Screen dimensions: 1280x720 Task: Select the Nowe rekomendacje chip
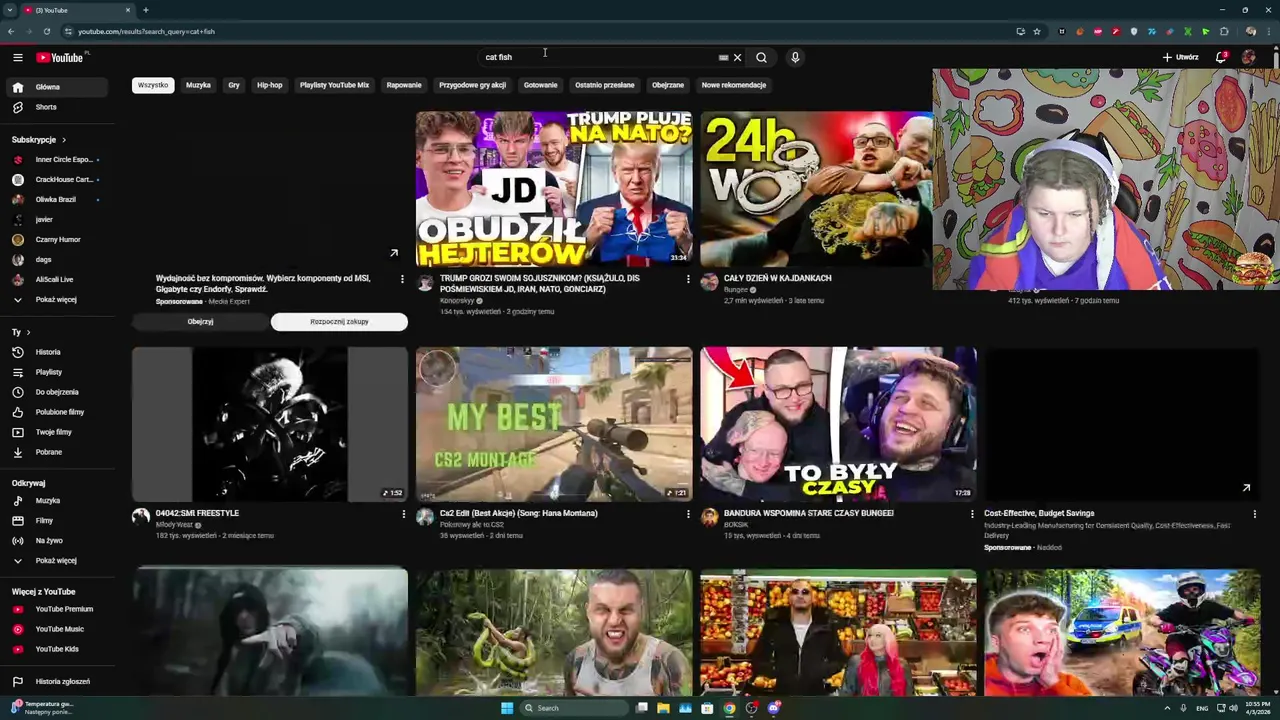(x=734, y=85)
